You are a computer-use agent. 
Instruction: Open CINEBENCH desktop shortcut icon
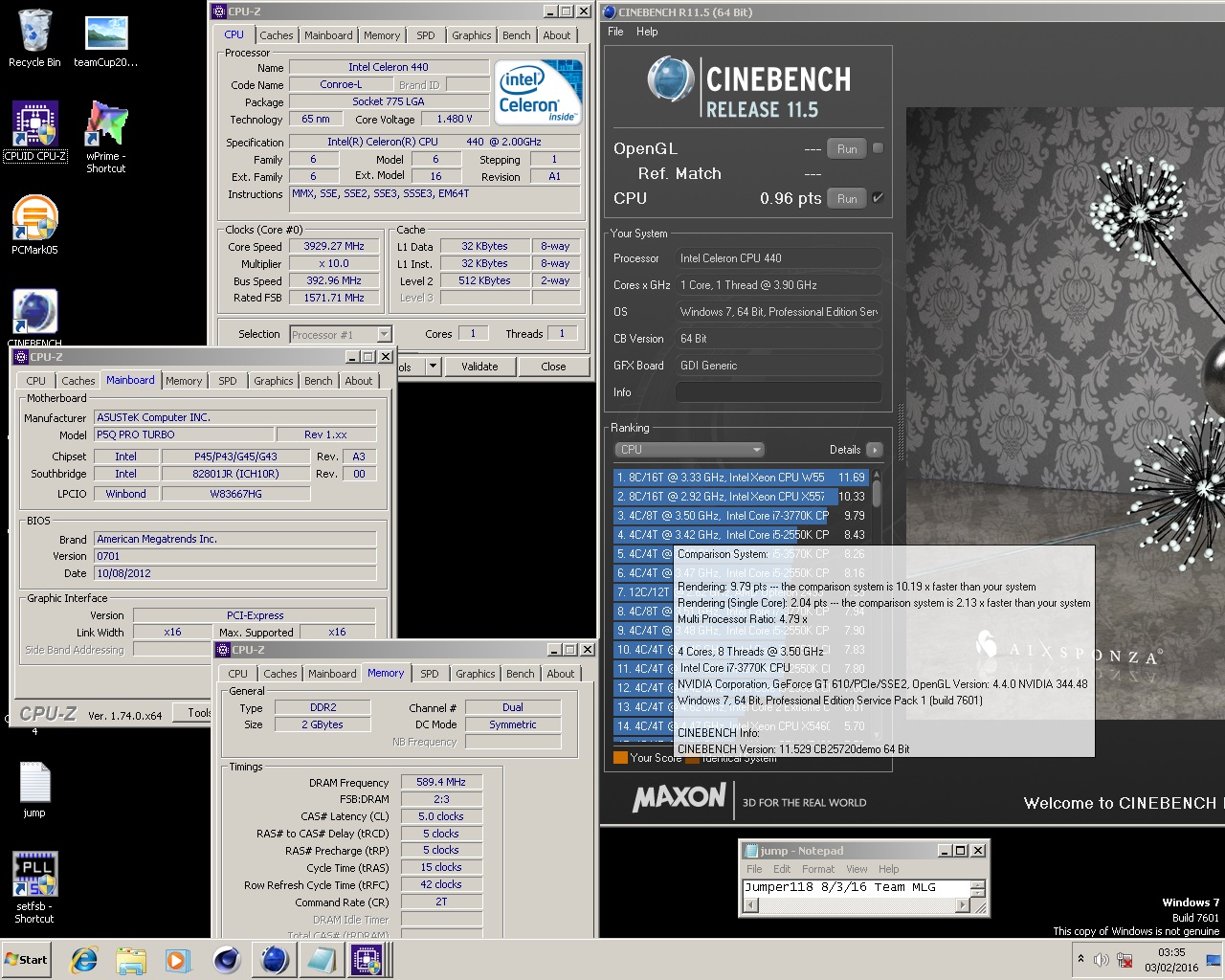(34, 318)
